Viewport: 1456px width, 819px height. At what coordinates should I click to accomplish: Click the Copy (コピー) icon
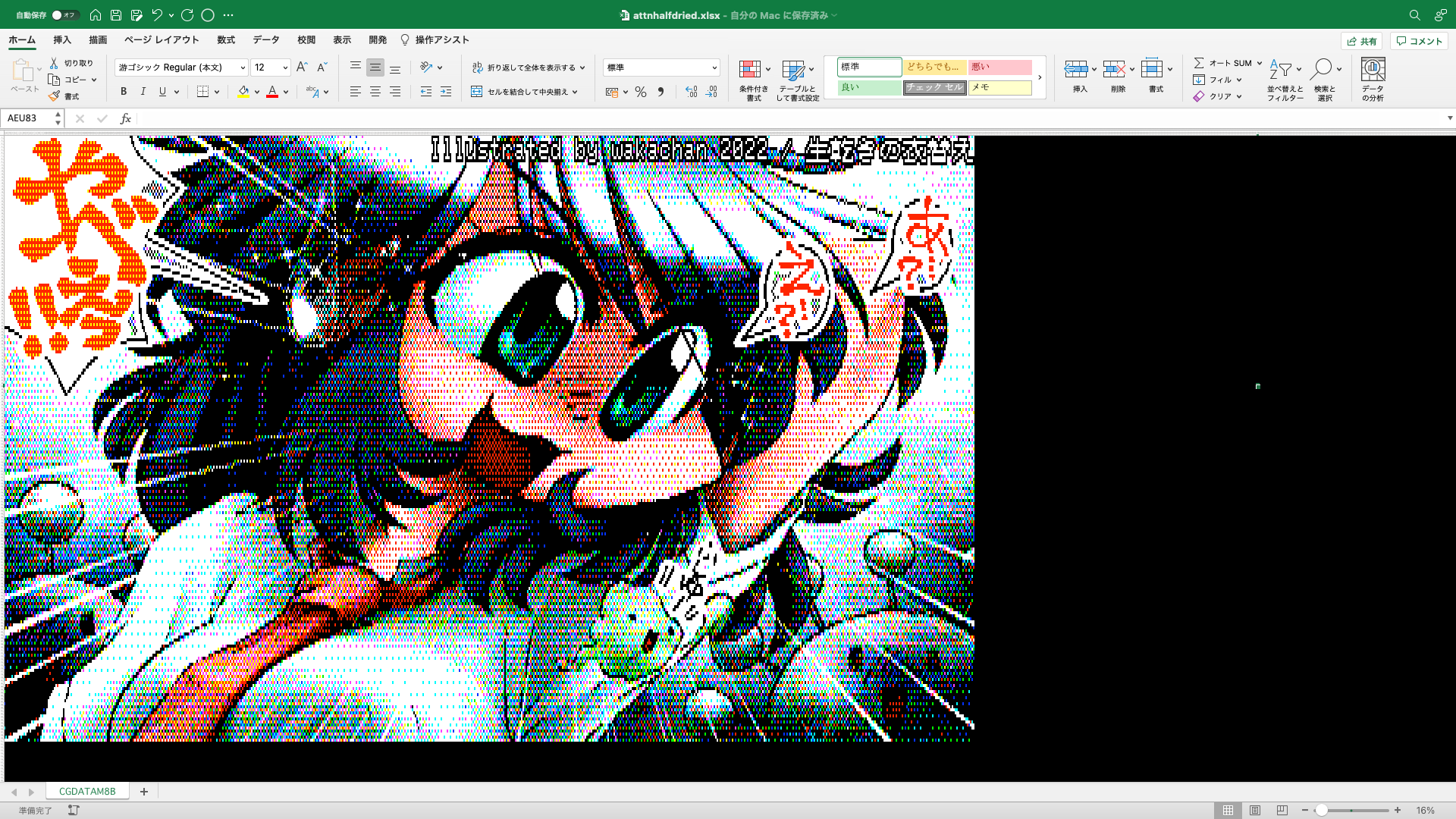[54, 80]
